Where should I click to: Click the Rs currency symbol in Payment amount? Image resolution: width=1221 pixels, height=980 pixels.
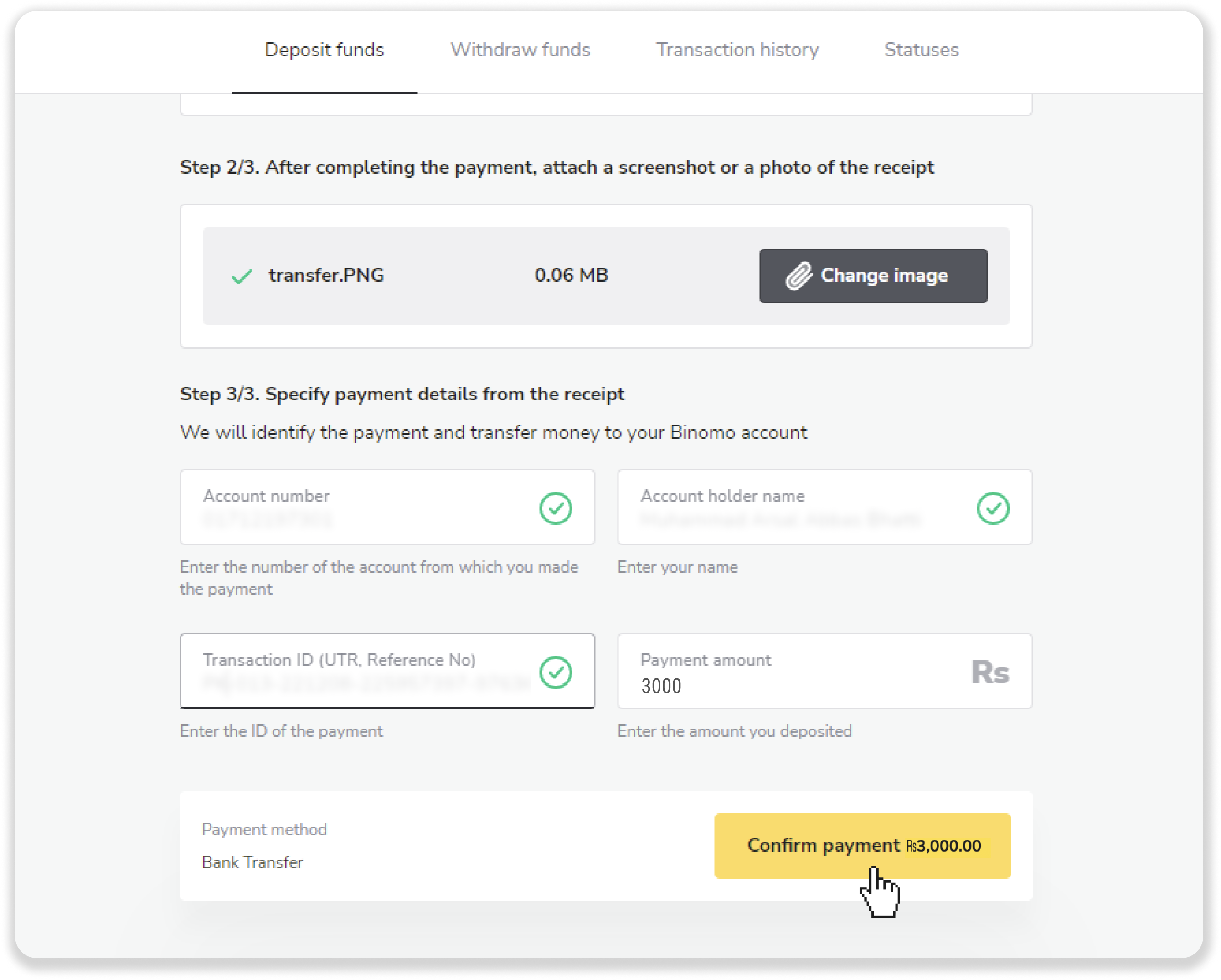point(989,672)
